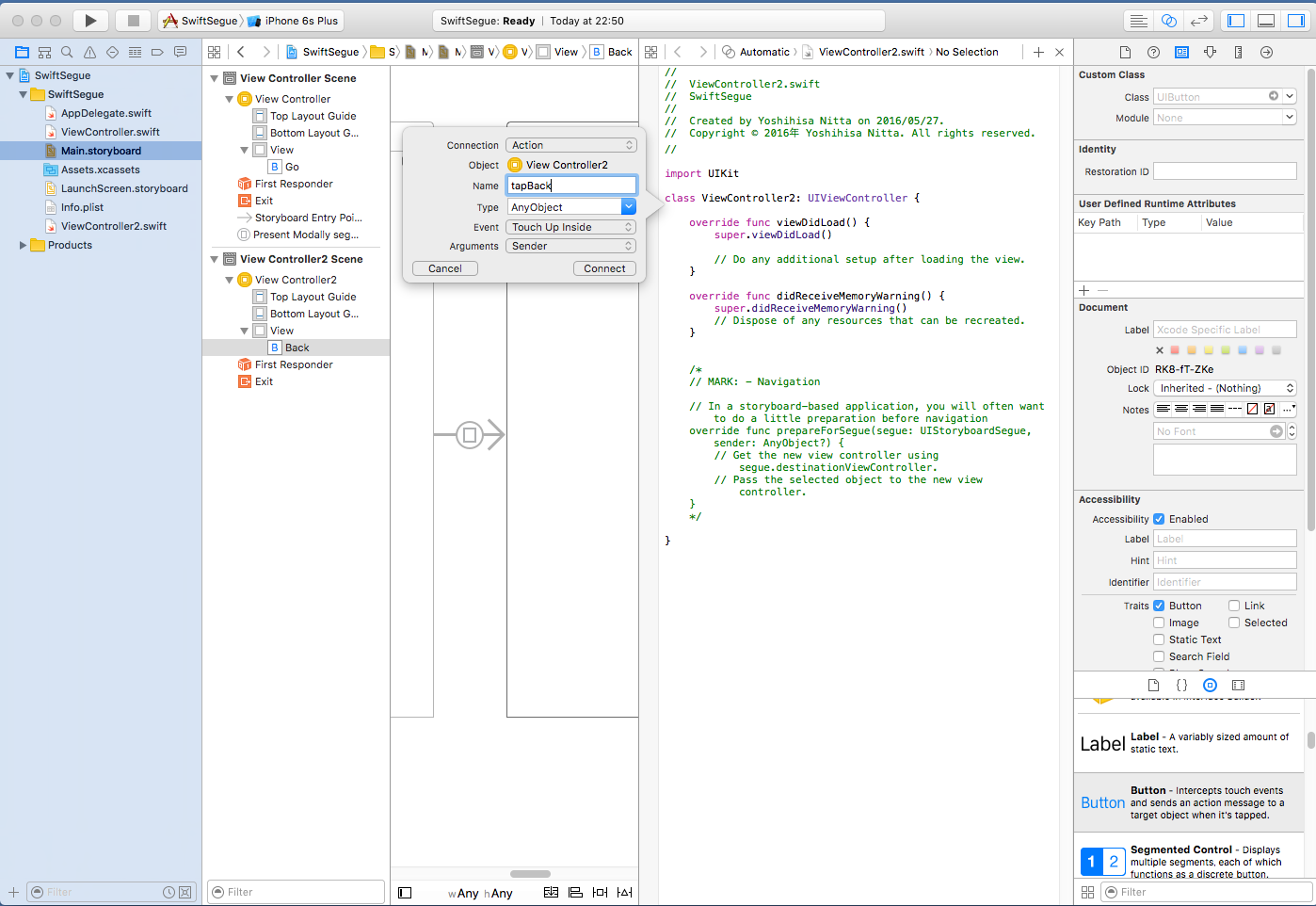Open the Connection type dropdown
Screen dimensions: 1316x906
571,145
